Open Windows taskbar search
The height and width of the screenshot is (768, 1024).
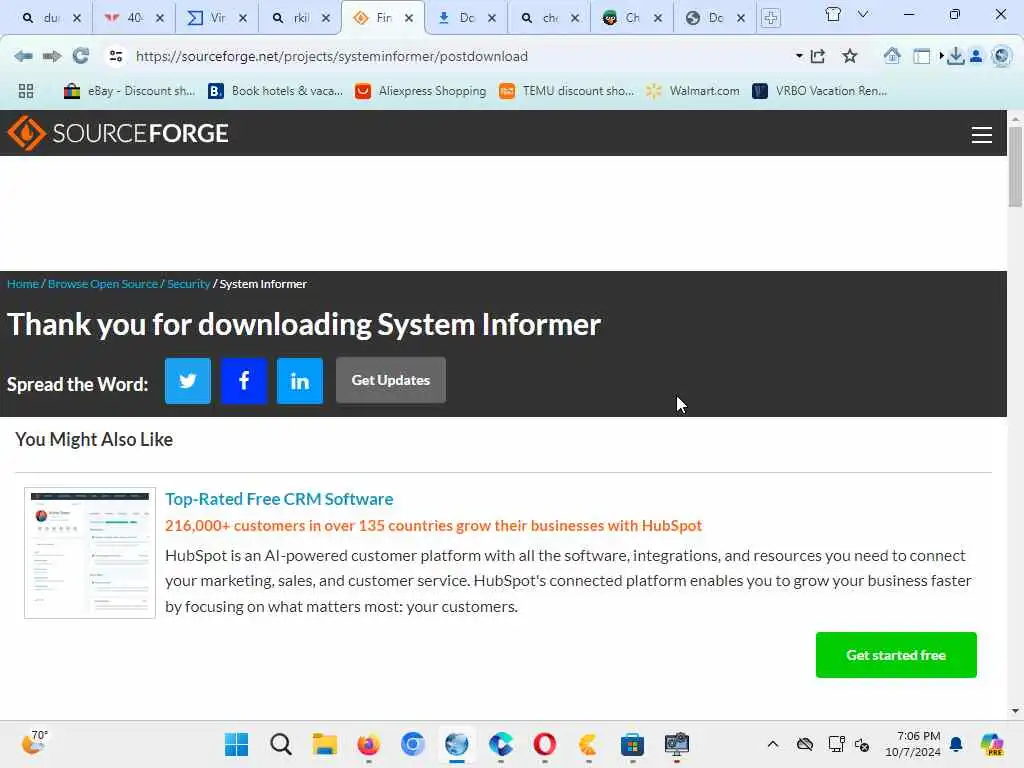[281, 744]
